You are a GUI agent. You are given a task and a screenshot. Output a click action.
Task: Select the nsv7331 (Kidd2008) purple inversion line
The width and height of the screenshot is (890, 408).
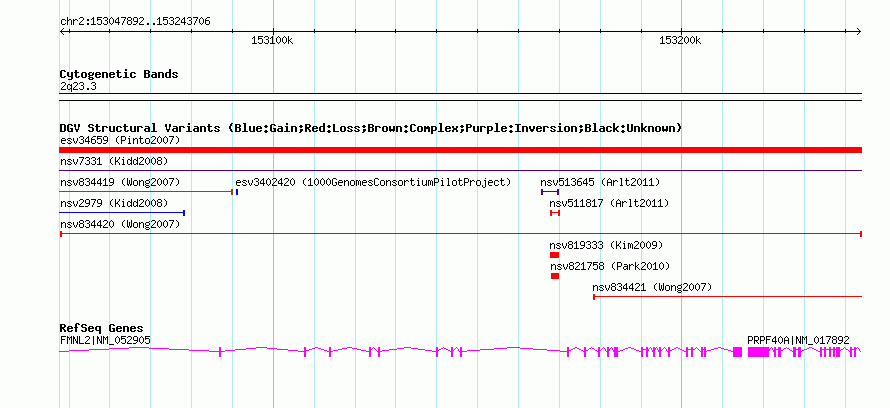click(x=460, y=170)
